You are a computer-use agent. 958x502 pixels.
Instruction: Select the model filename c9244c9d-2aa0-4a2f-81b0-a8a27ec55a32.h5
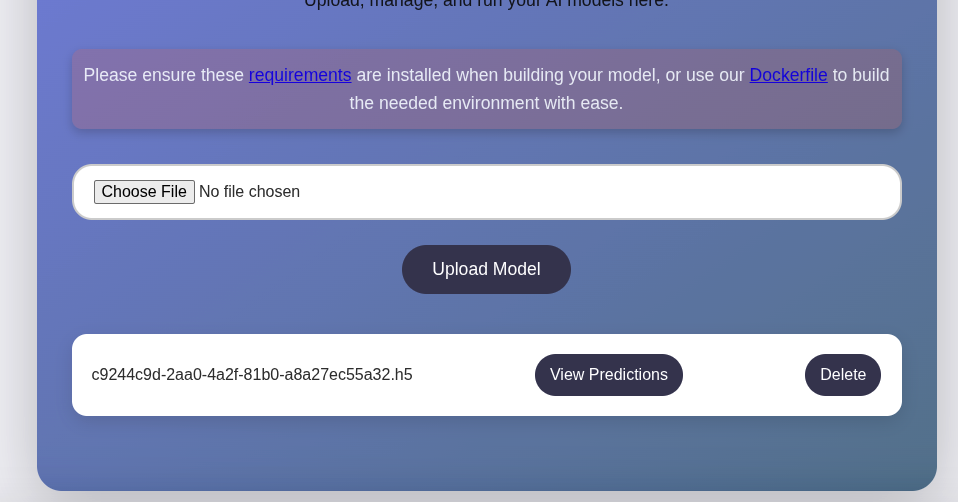coord(252,375)
